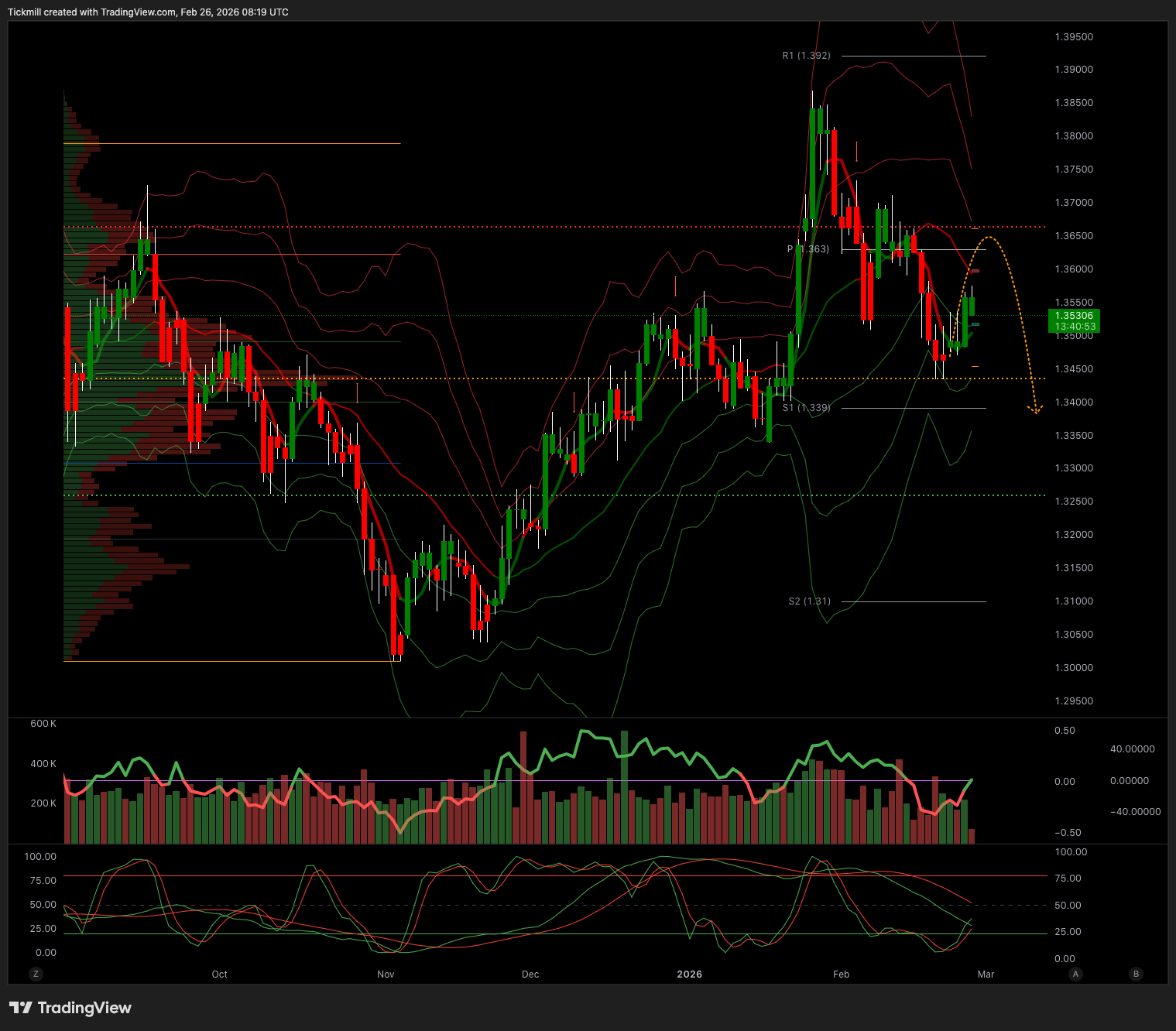Click the 1.38500 price scale label

(1074, 103)
